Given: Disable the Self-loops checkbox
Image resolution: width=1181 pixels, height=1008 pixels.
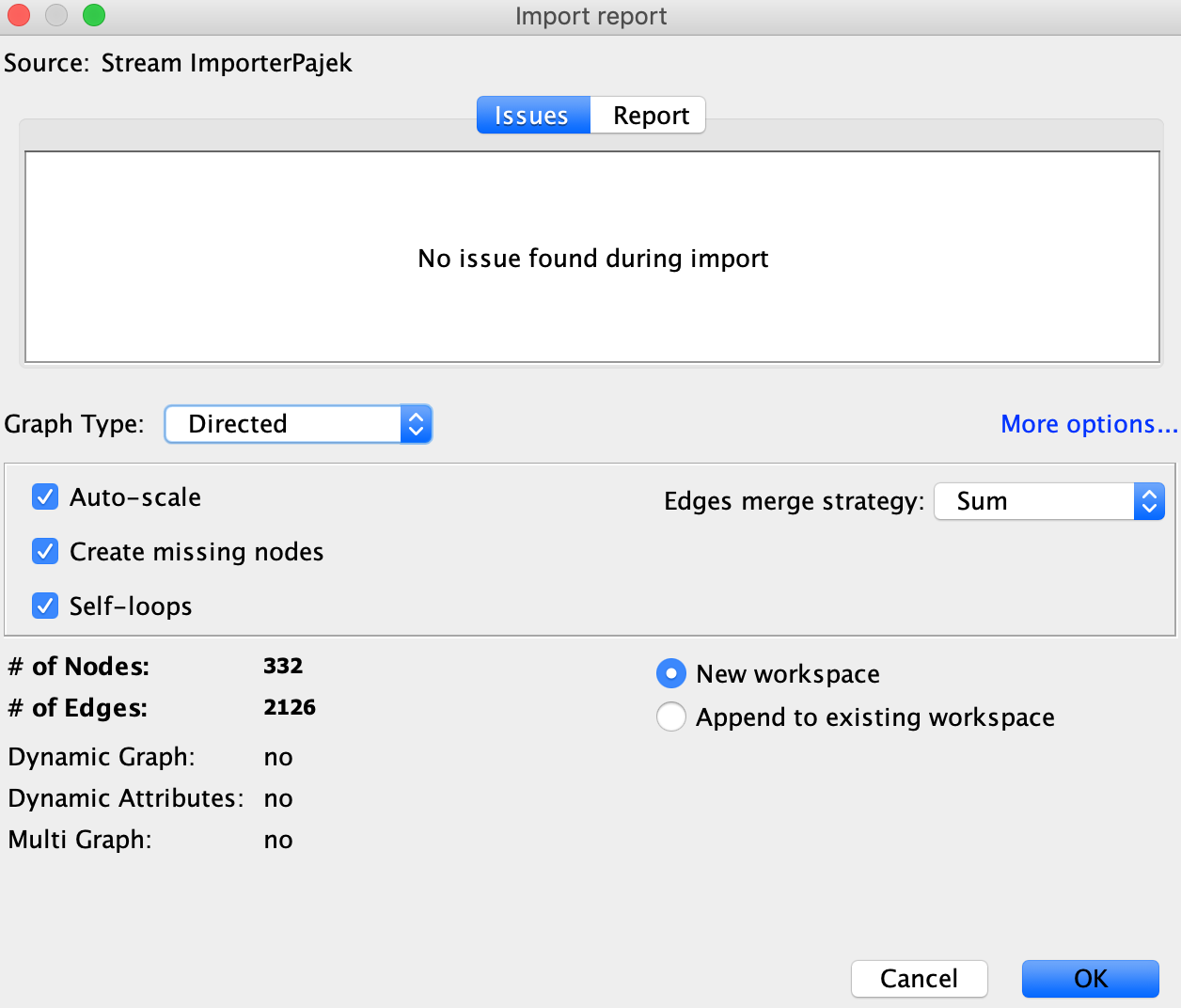Looking at the screenshot, I should coord(45,606).
